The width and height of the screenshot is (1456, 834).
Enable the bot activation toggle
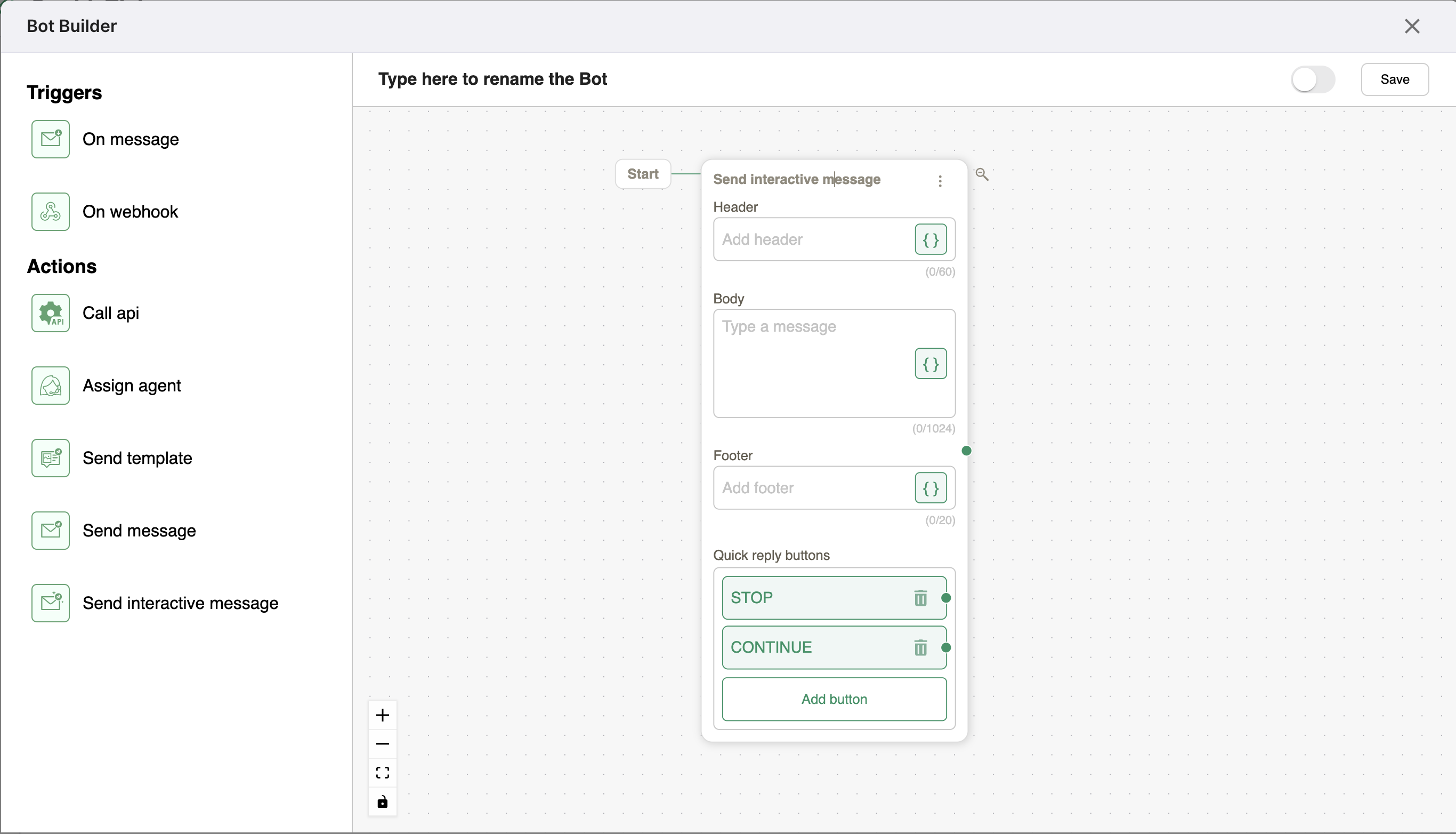click(x=1313, y=79)
